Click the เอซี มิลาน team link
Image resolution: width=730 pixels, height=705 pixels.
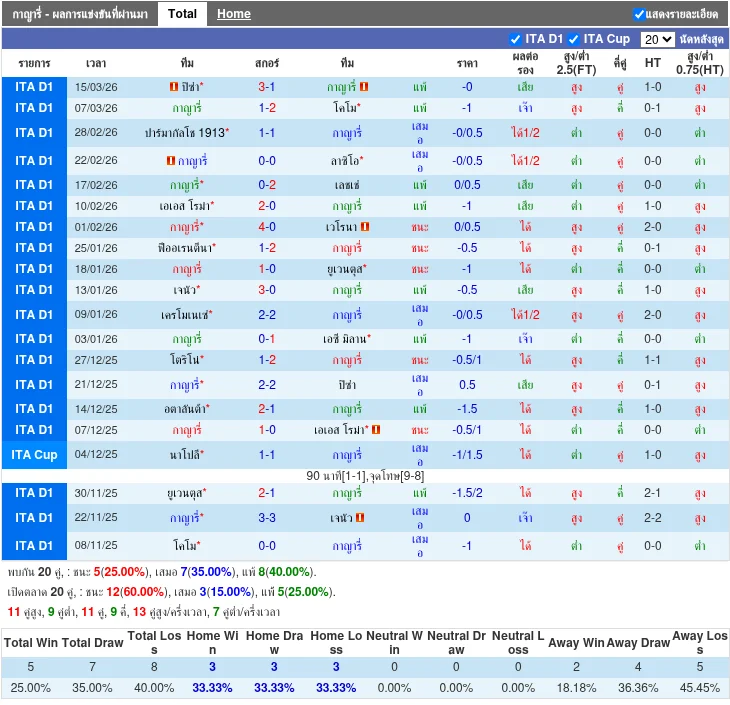pos(346,339)
